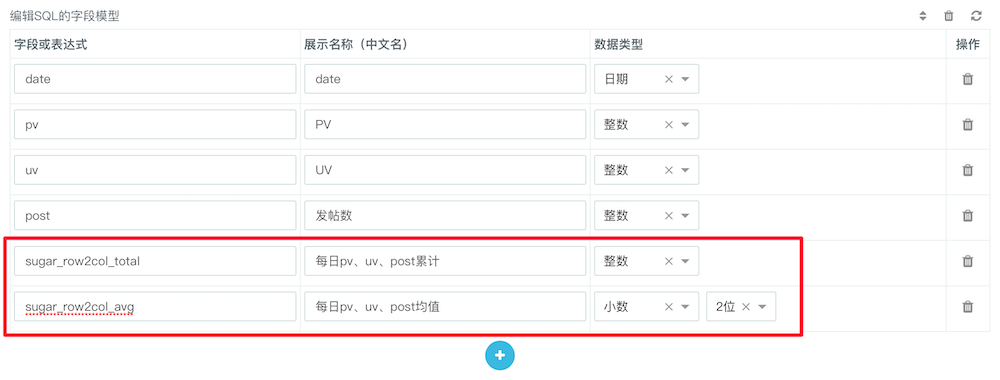Open the 2位 decimal places dropdown
Screen dimensions: 1000x380
click(762, 307)
